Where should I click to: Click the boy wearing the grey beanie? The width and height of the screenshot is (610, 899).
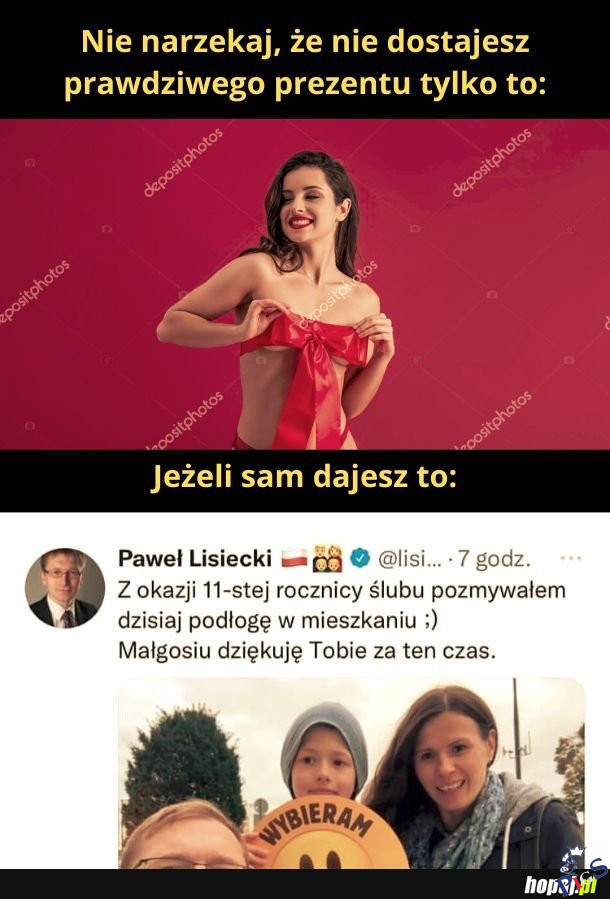point(324,753)
